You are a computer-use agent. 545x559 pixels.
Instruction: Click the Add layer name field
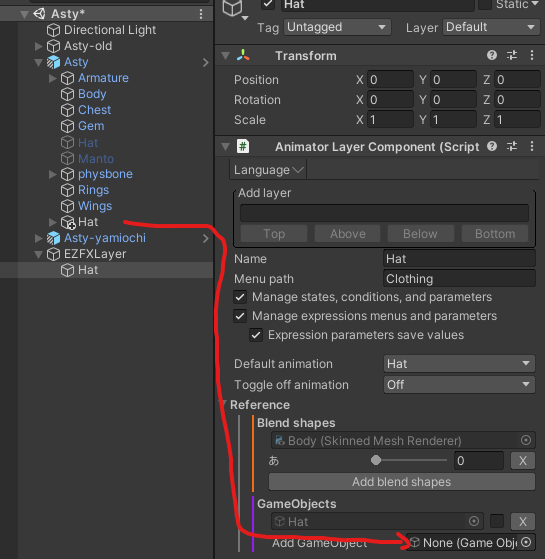[384, 213]
